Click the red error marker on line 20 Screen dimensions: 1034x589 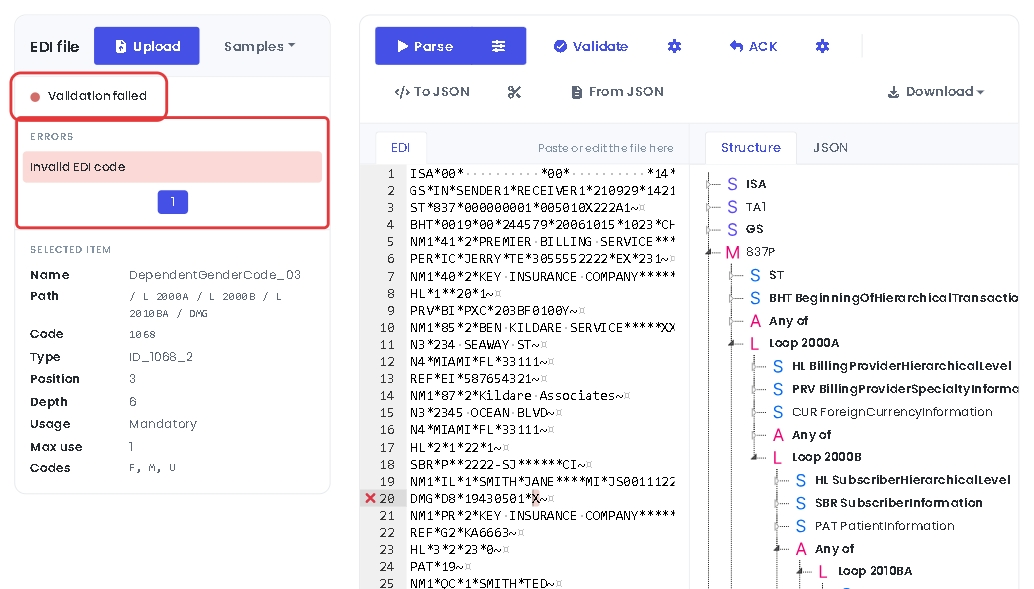click(370, 499)
